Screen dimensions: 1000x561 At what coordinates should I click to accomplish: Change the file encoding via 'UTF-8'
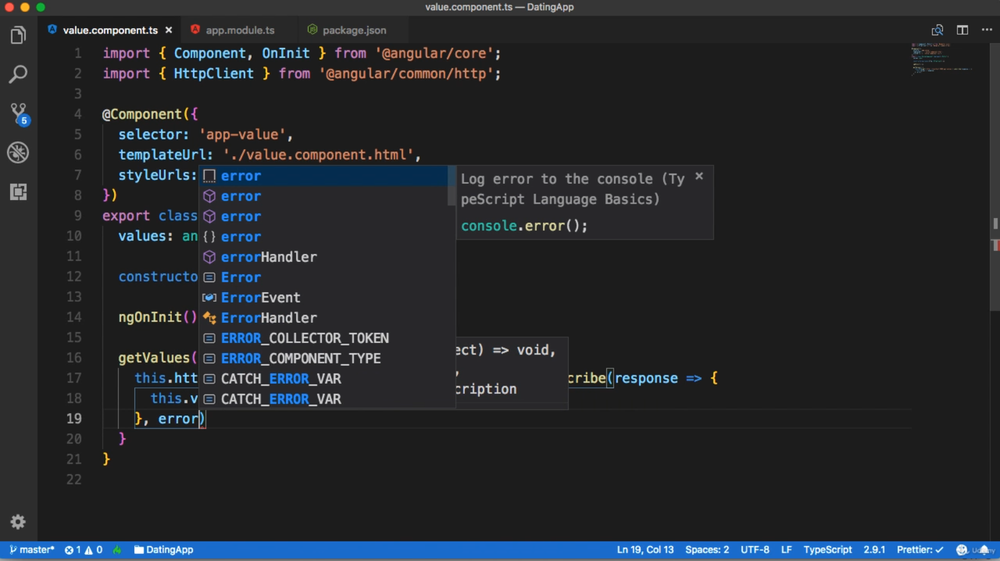pyautogui.click(x=754, y=550)
